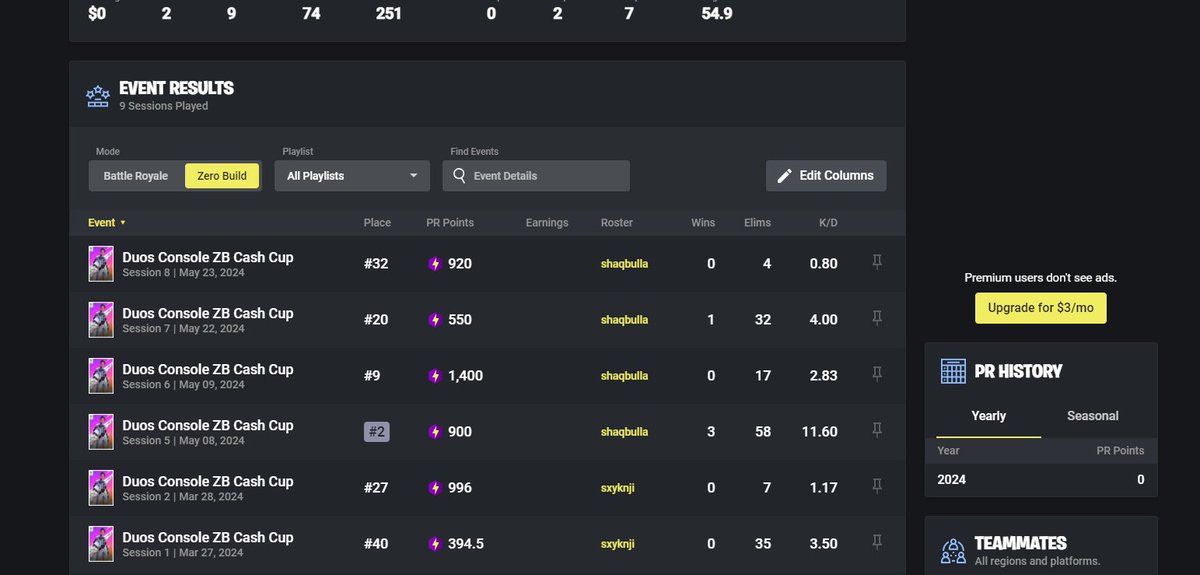Sort by the Event column header
Image resolution: width=1200 pixels, height=575 pixels.
pyautogui.click(x=107, y=222)
